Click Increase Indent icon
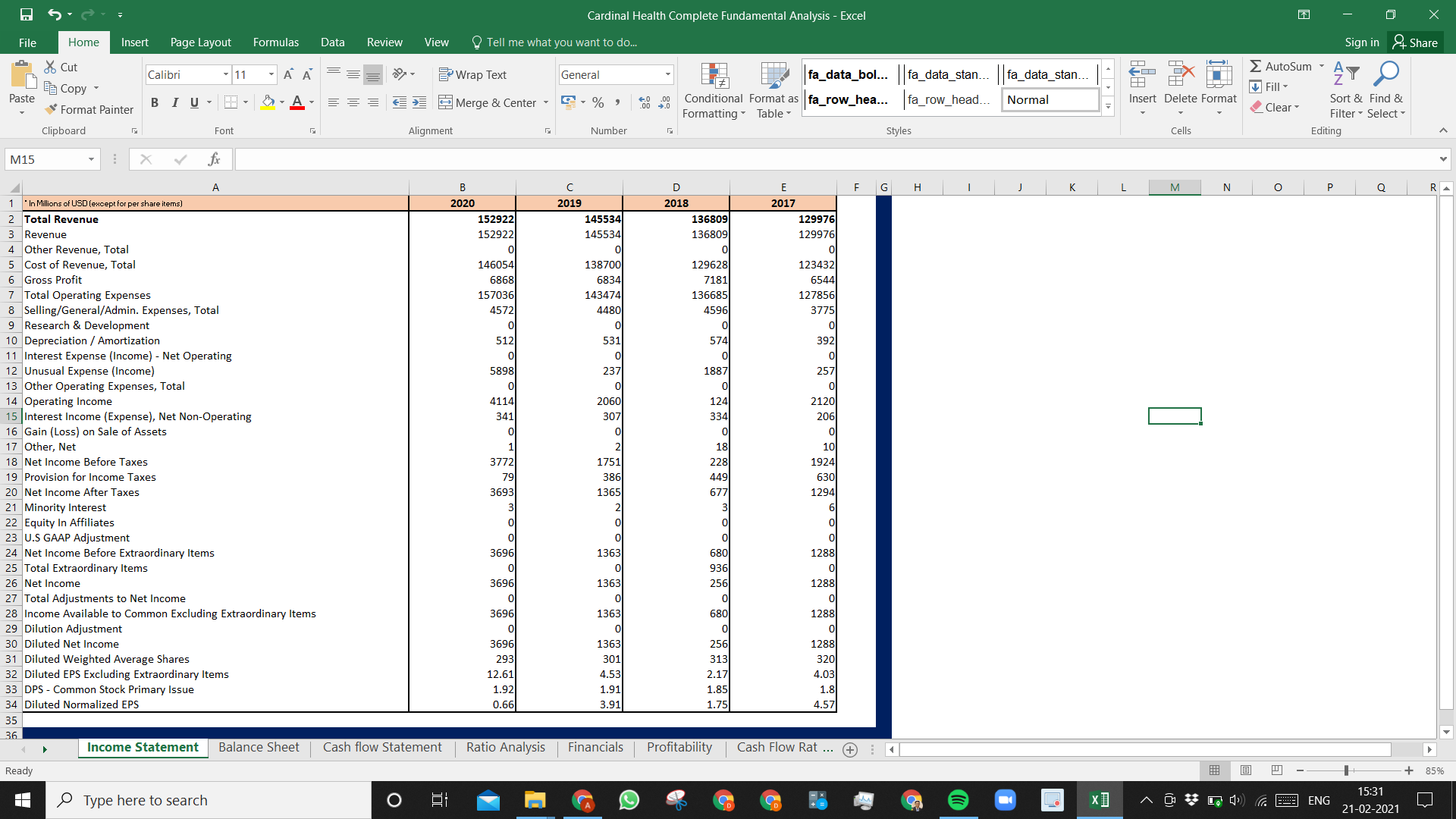The width and height of the screenshot is (1456, 819). (x=419, y=102)
